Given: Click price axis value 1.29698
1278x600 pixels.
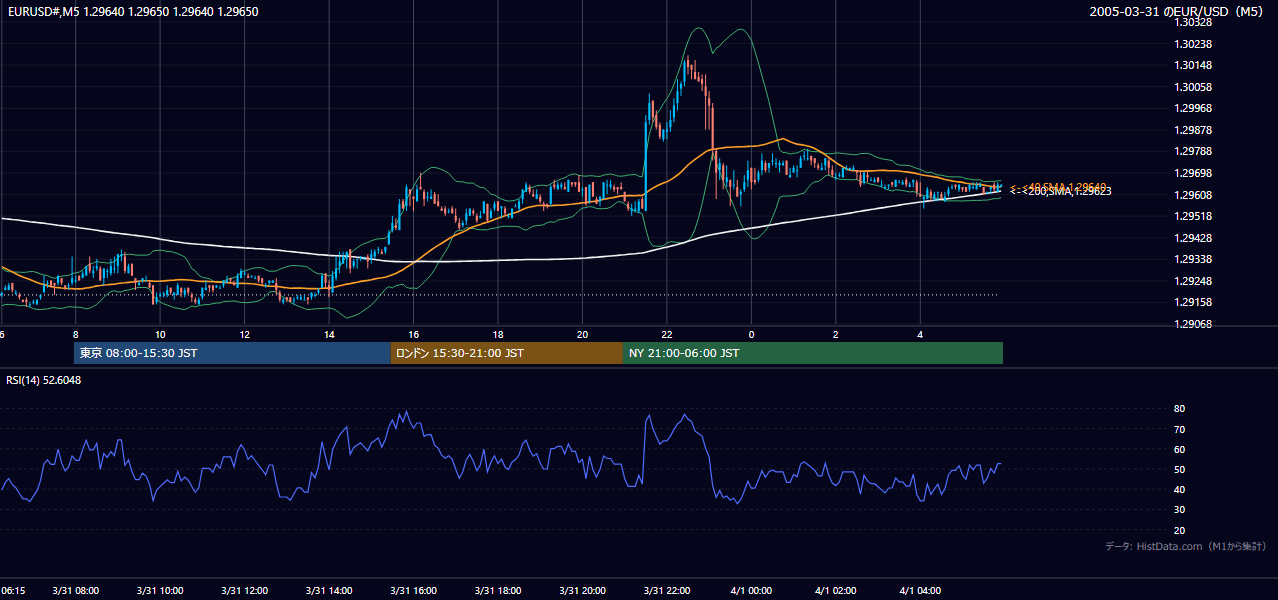Looking at the screenshot, I should [1194, 173].
